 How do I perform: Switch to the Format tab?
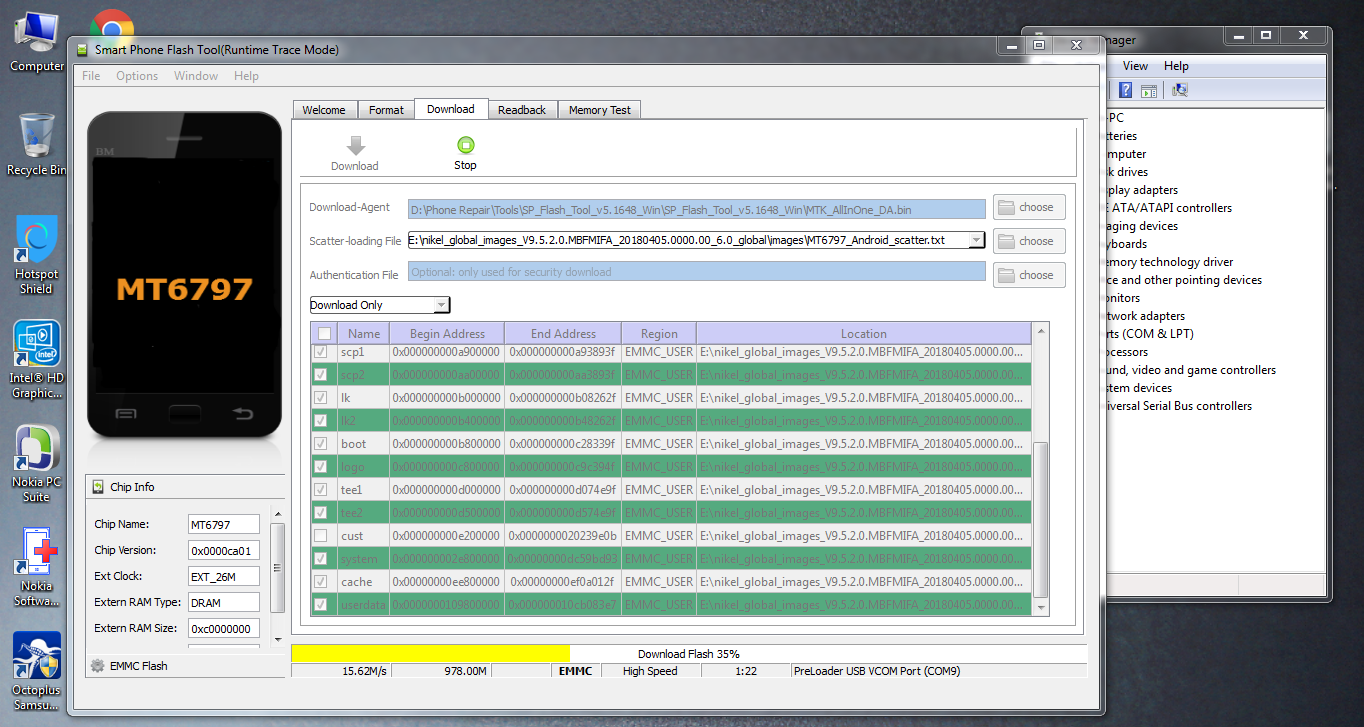click(386, 110)
